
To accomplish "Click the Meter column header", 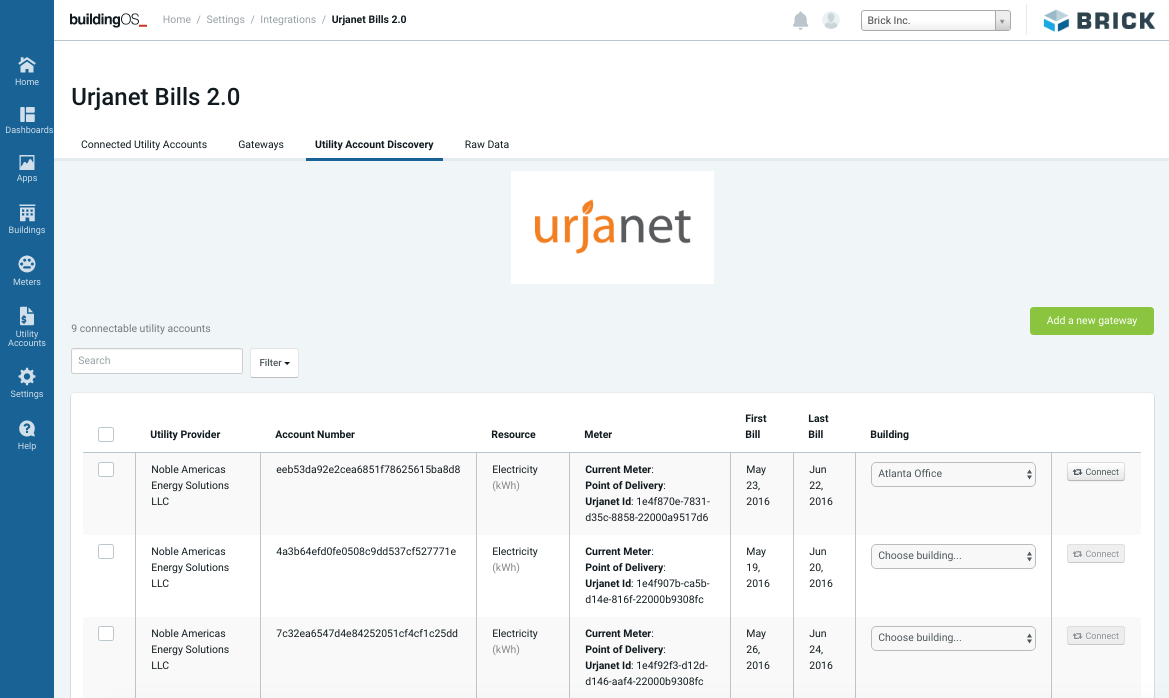I will tap(598, 435).
